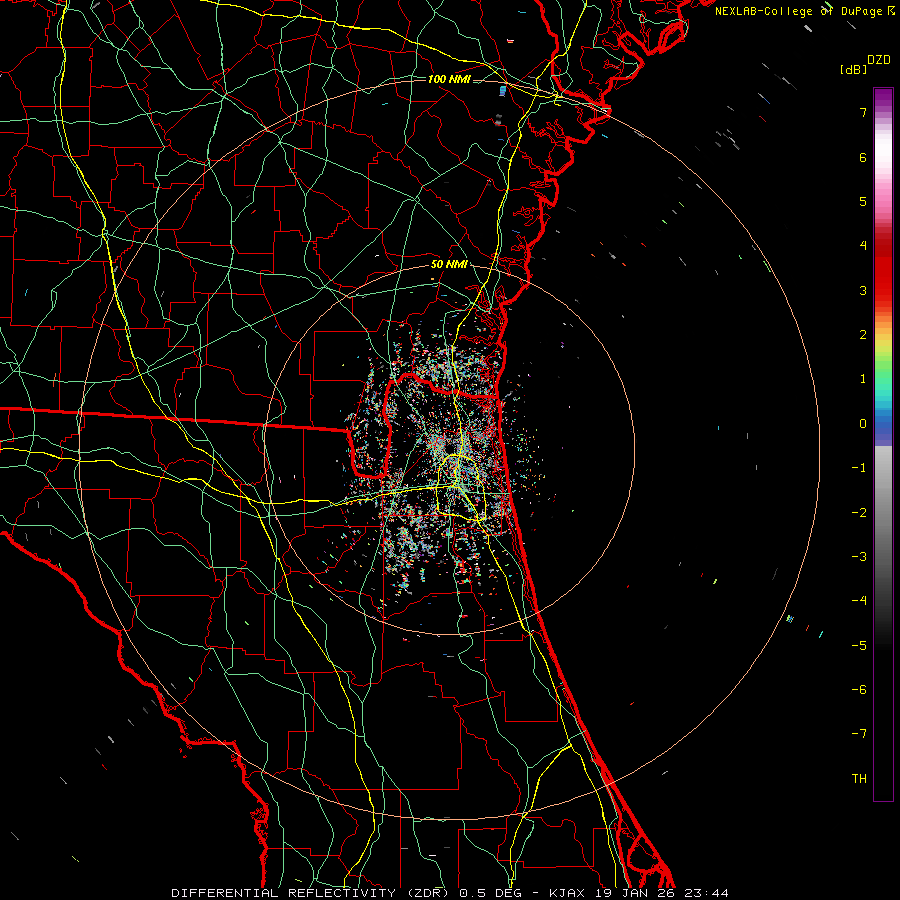
Task: Click the -7 value on ZDR scale
Action: (x=859, y=734)
